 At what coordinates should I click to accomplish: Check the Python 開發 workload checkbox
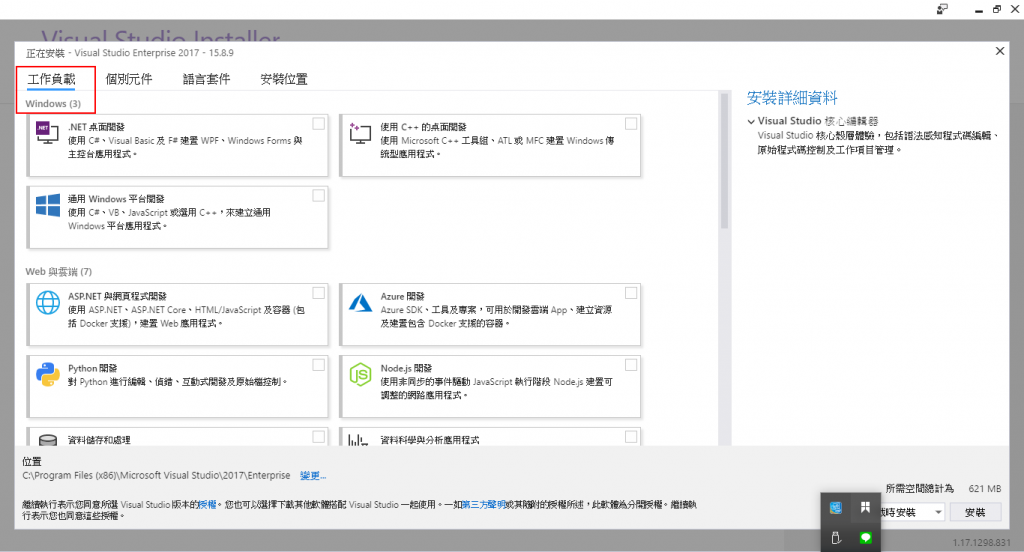[x=319, y=365]
